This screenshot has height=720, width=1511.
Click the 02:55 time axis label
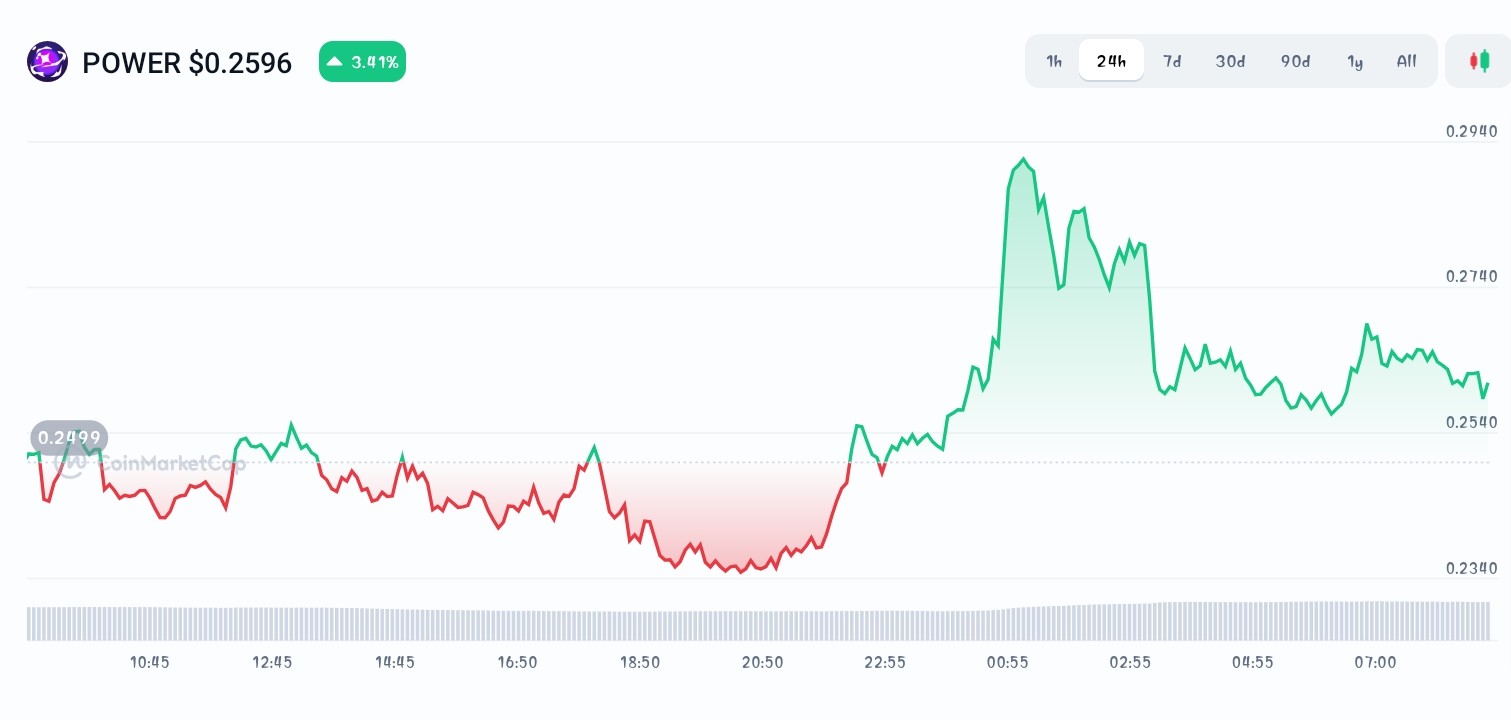point(1130,662)
